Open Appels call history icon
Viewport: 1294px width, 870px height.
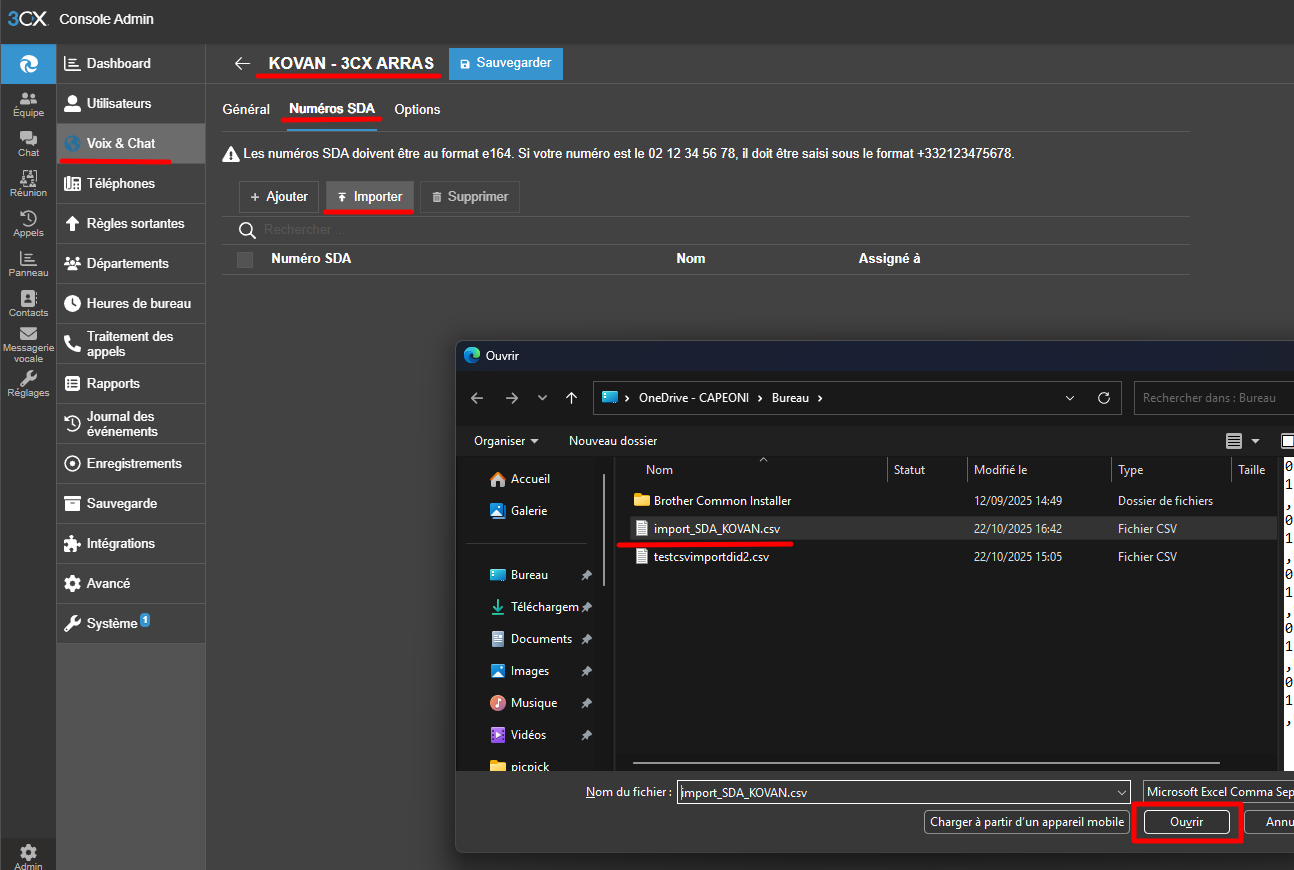[x=28, y=224]
